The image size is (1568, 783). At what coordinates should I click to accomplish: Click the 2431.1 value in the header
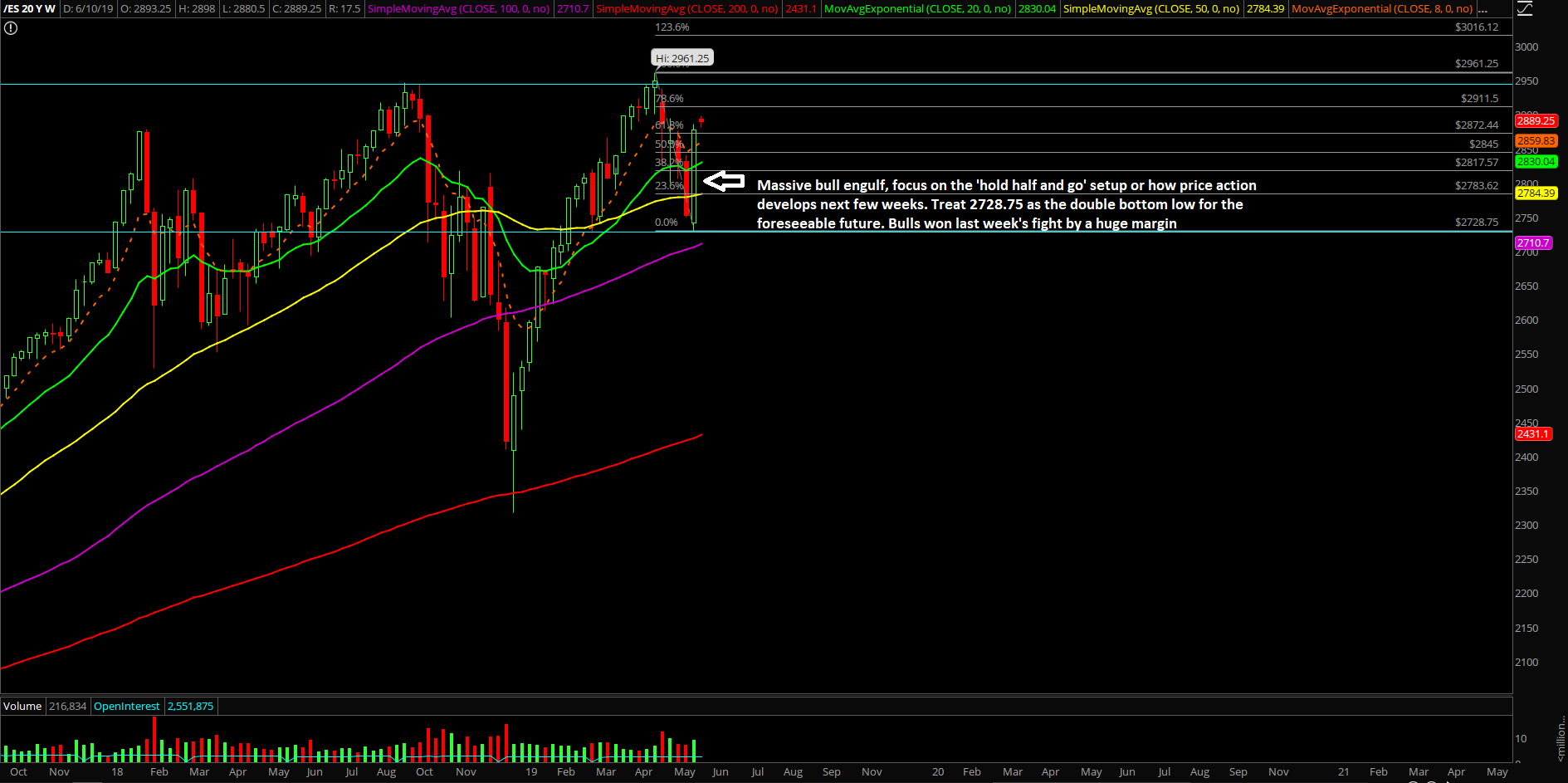point(801,9)
